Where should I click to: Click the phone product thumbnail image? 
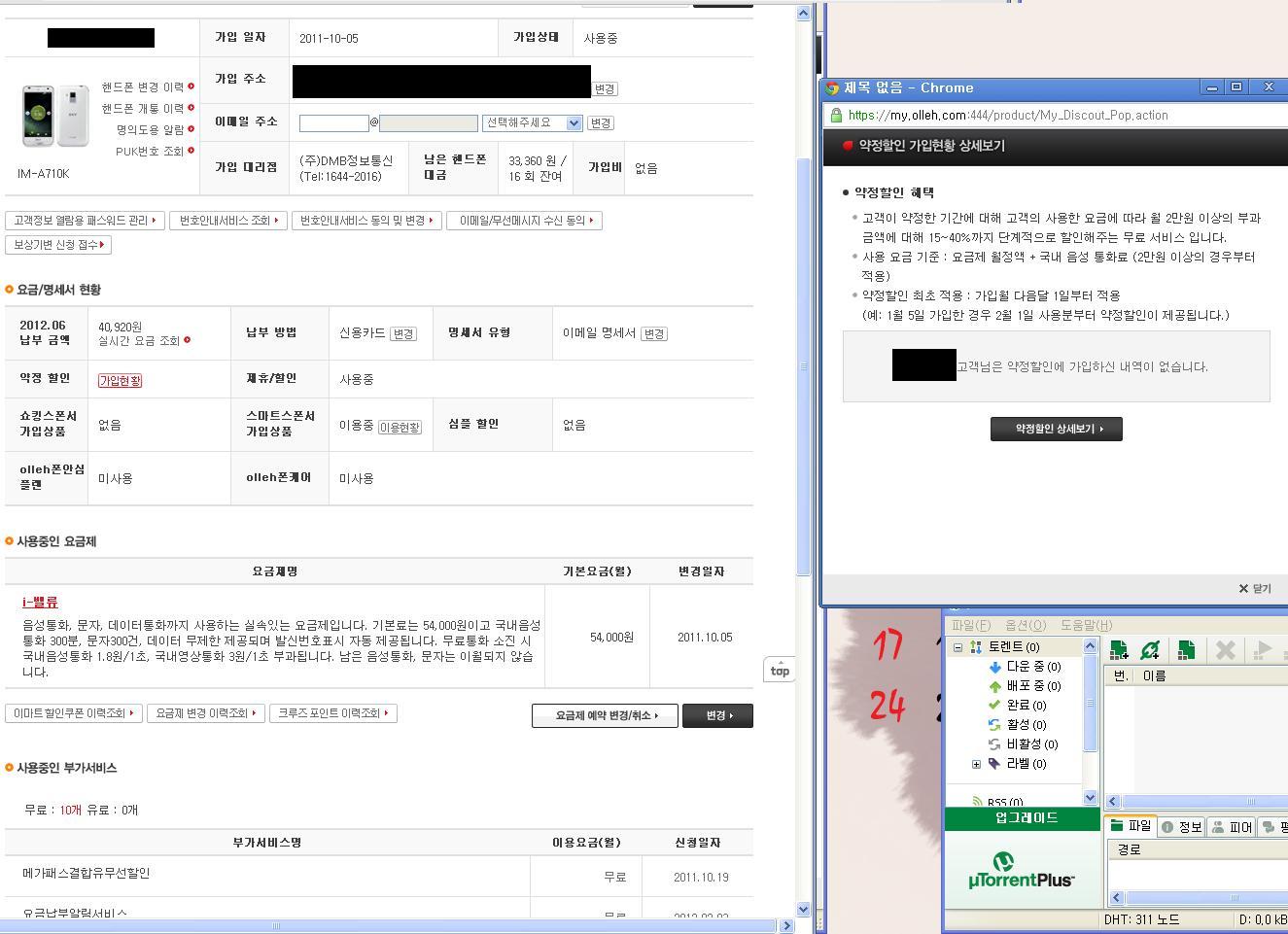pos(55,116)
